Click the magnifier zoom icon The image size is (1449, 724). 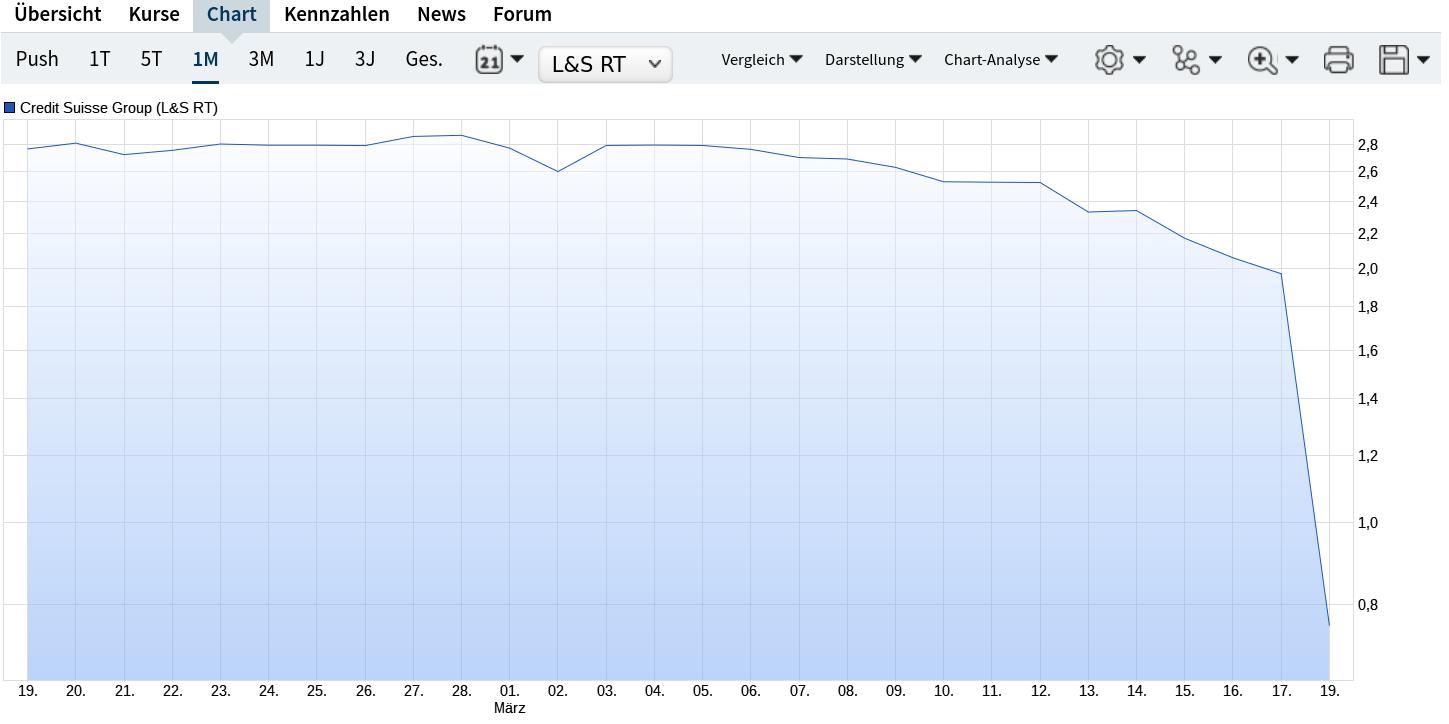[x=1263, y=60]
